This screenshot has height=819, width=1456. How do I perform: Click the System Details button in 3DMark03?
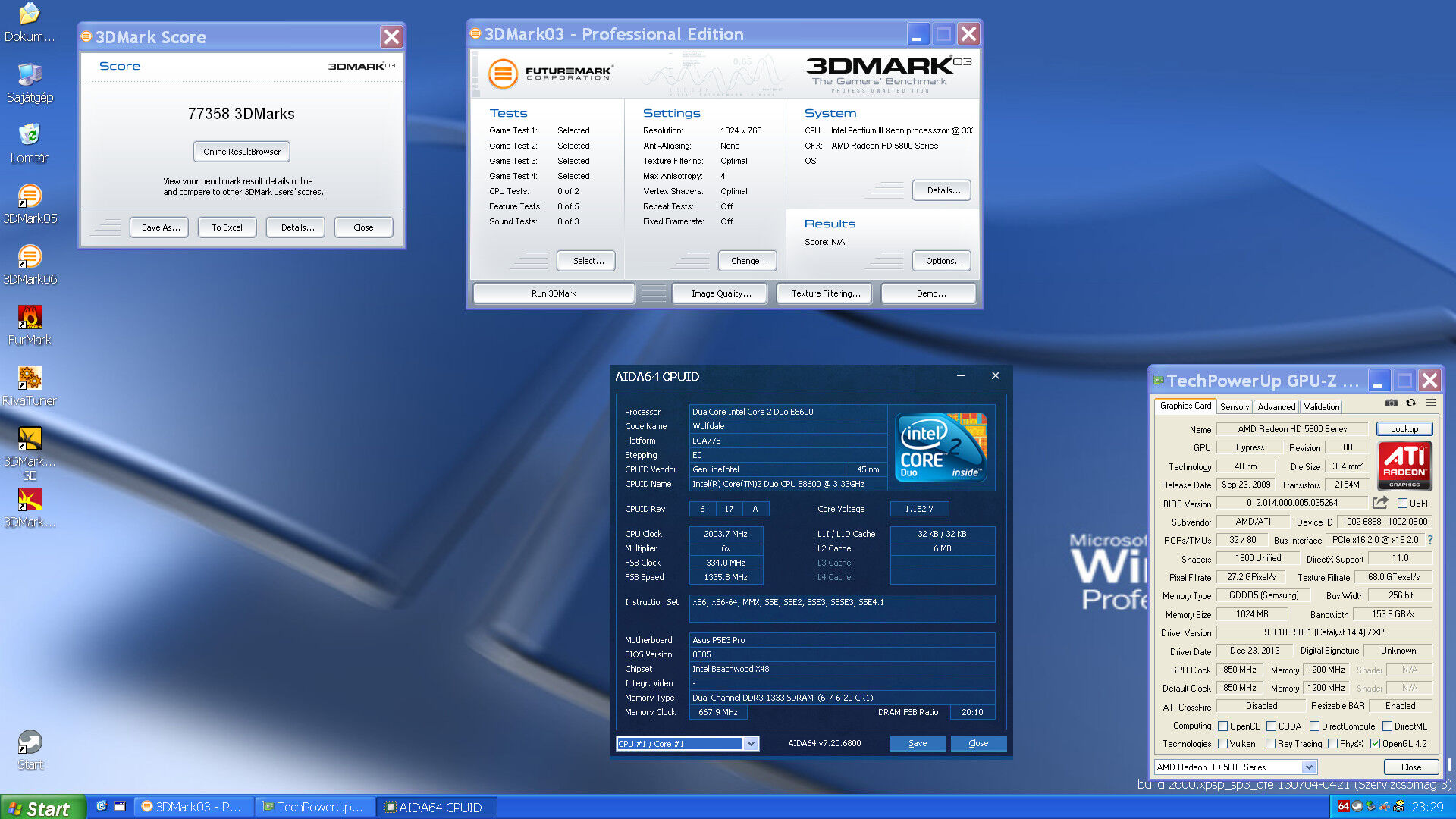(943, 190)
